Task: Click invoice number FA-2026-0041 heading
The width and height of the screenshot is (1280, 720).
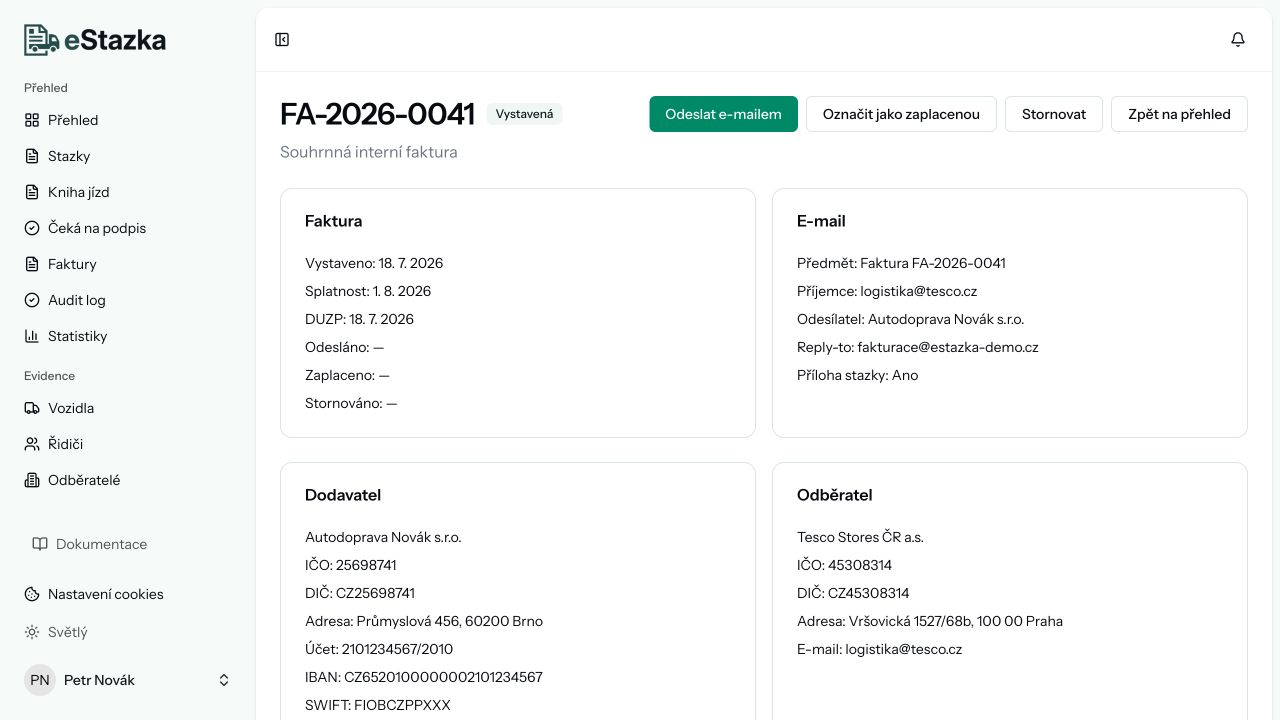Action: 377,114
